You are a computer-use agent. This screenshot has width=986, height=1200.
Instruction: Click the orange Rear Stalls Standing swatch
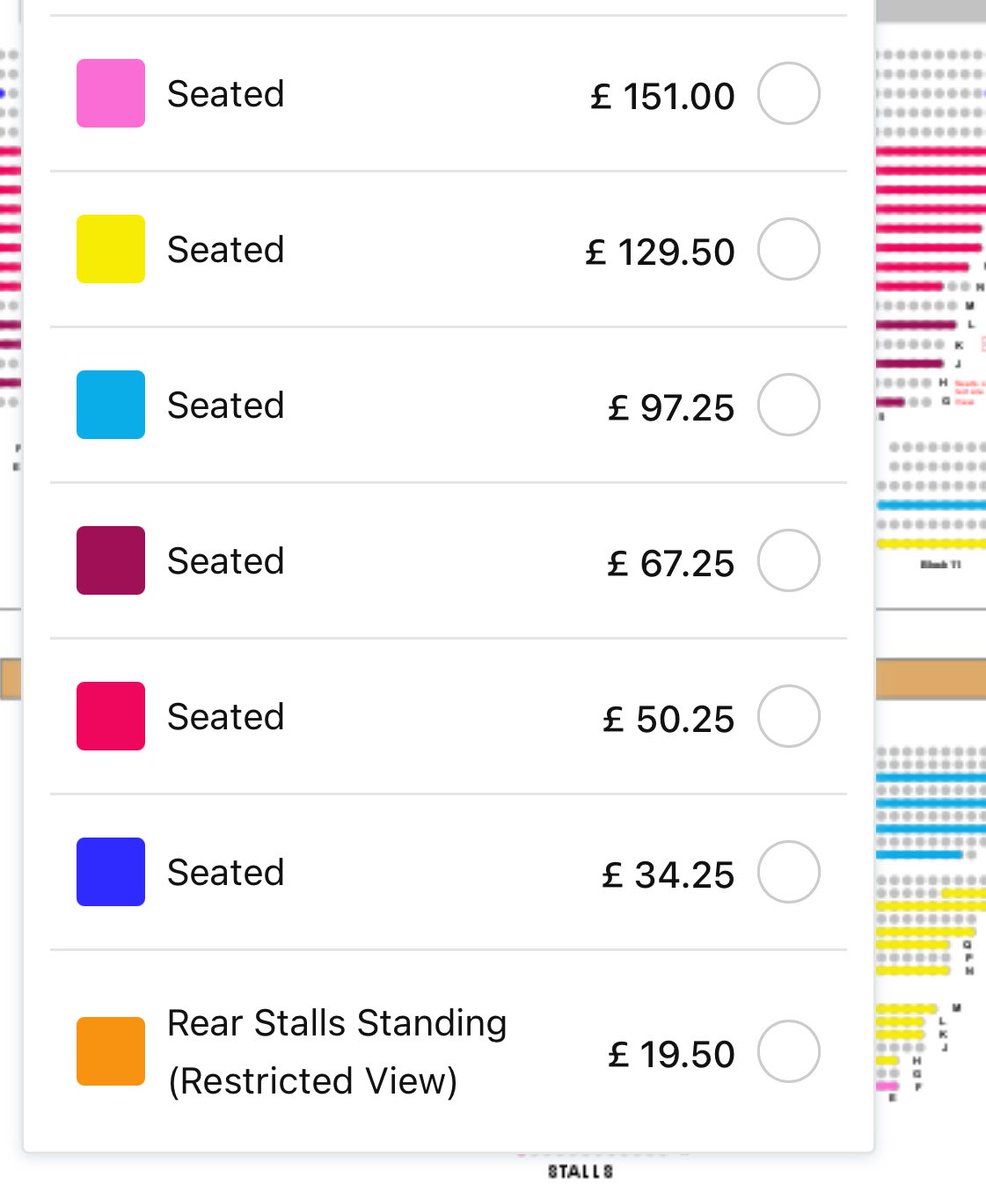[x=111, y=1052]
